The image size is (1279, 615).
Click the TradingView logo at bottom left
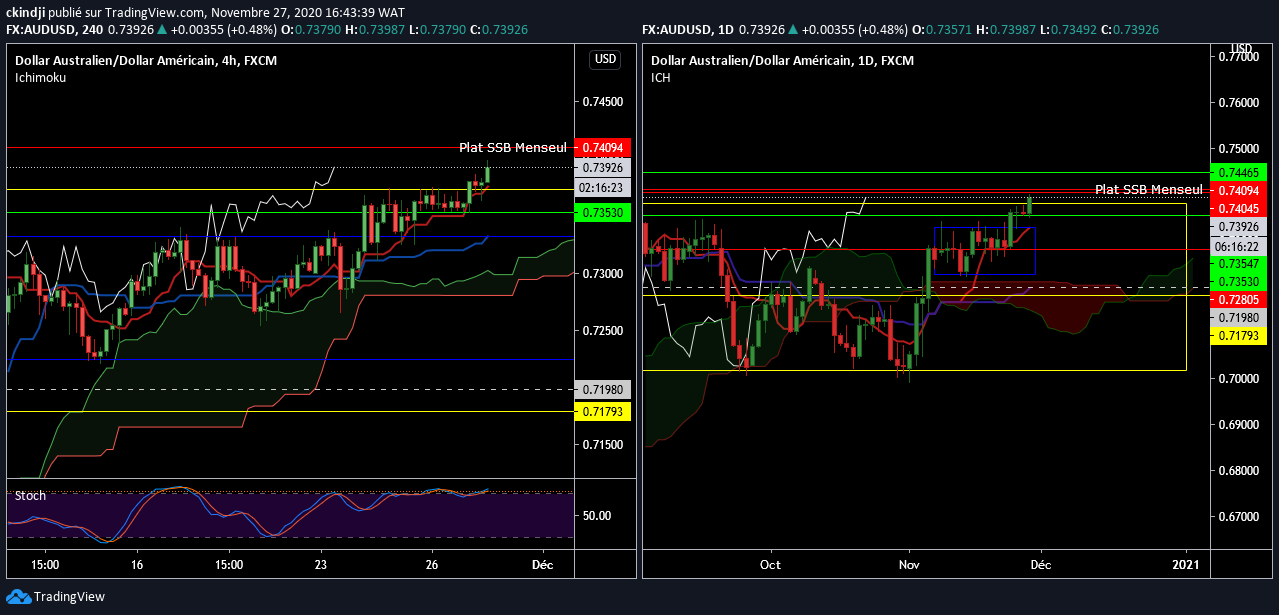pos(56,597)
